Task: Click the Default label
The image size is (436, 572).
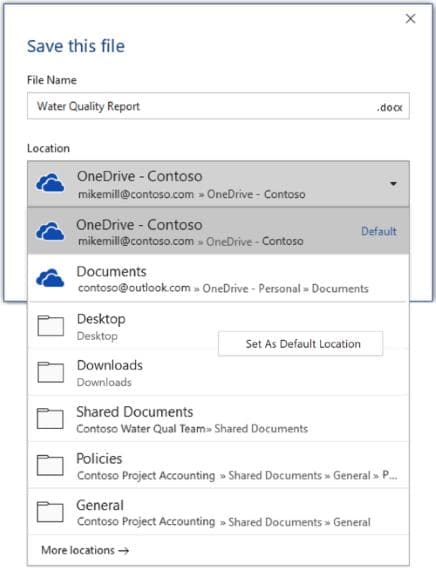Action: (x=379, y=231)
